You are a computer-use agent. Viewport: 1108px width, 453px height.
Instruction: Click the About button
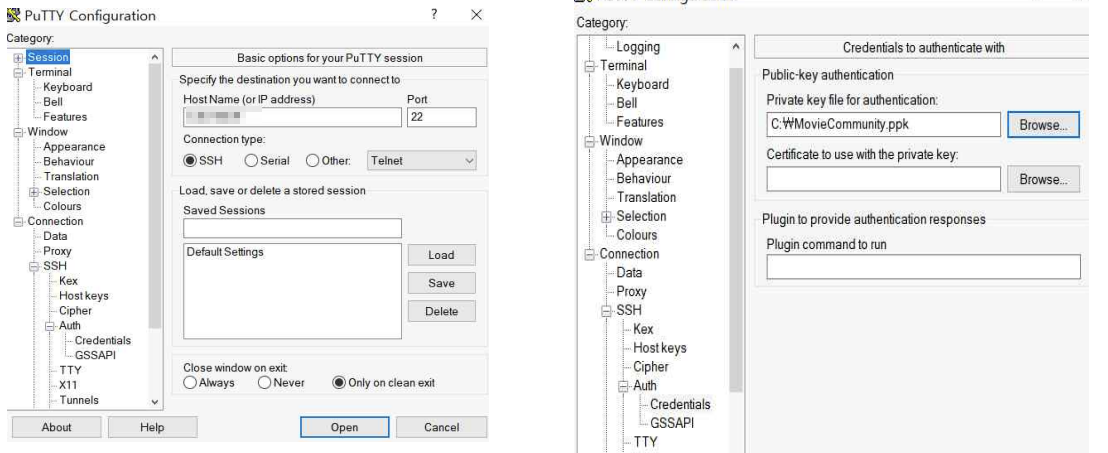(57, 427)
